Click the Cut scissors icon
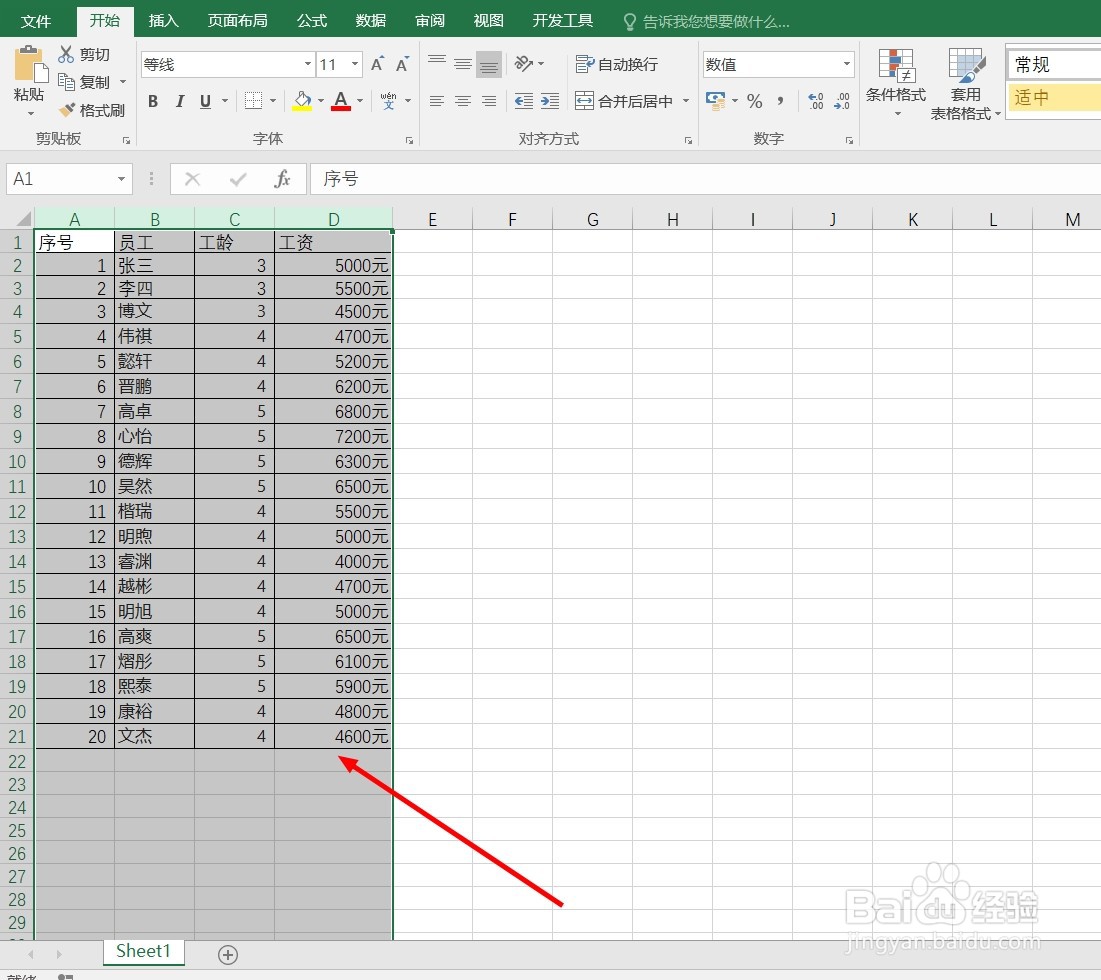 point(66,54)
